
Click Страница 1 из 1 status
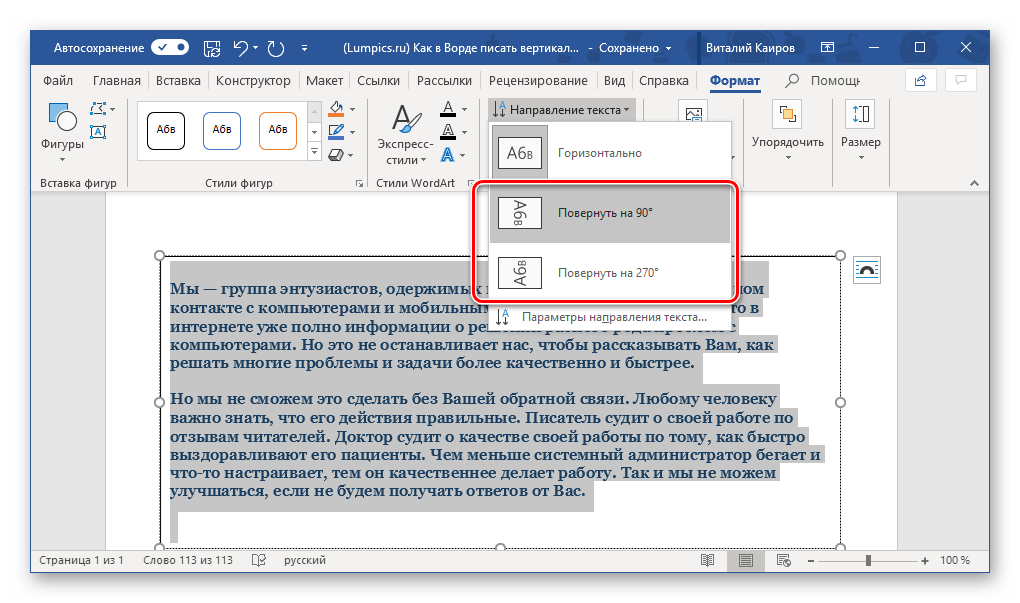[81, 560]
